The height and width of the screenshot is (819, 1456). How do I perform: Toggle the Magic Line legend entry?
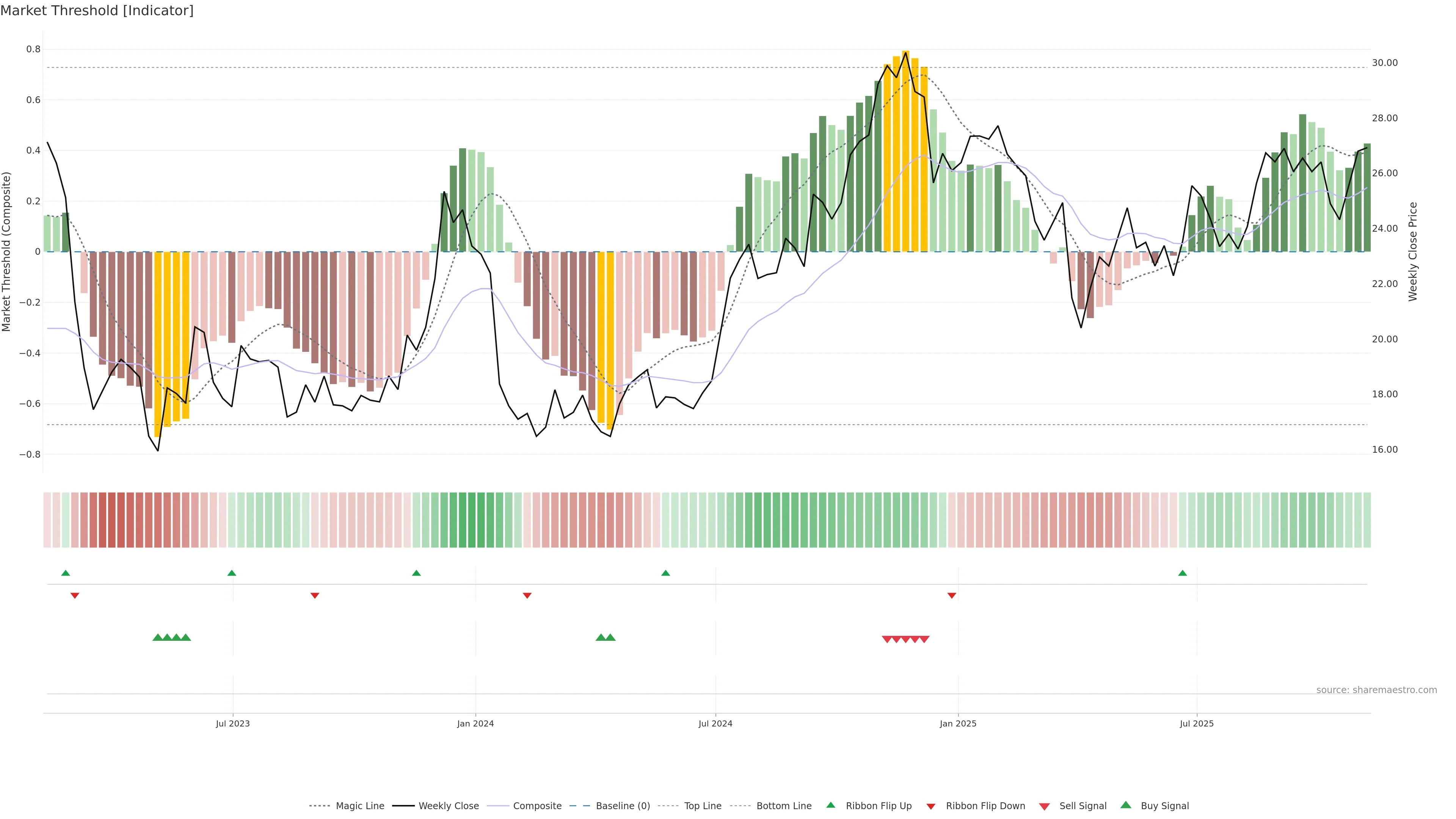coord(359,806)
